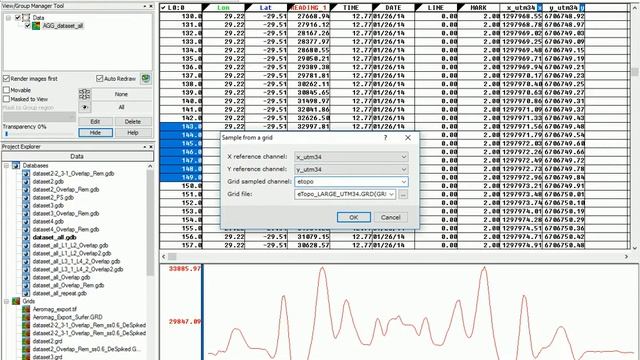Click the Aeromag_export.tif grid icon
Viewport: 640px width, 360px height.
tap(26, 309)
